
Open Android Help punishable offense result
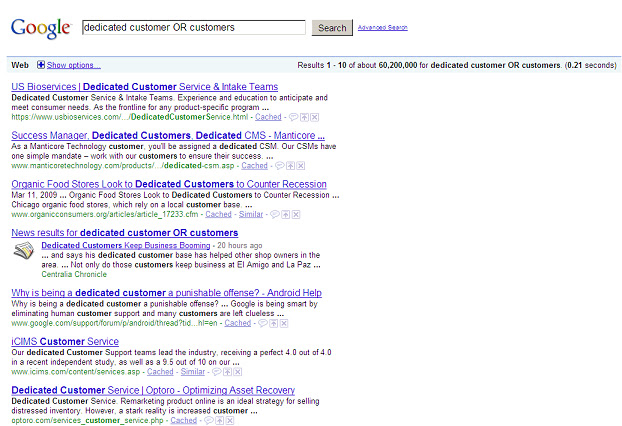click(166, 293)
